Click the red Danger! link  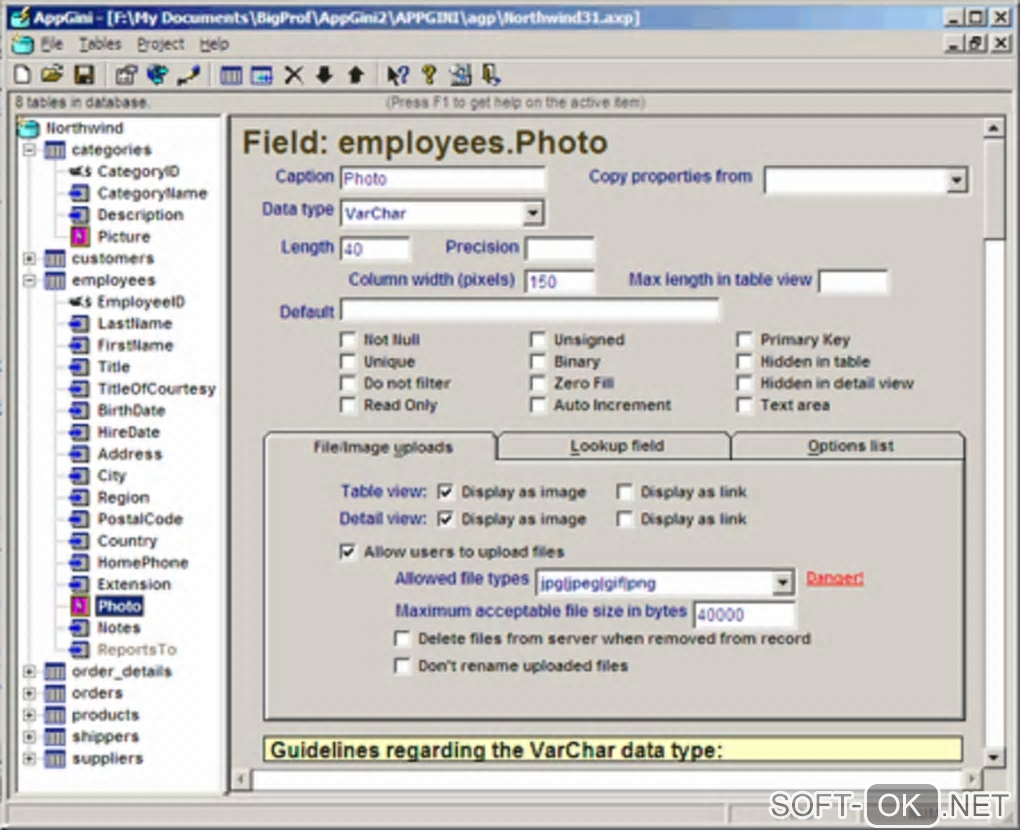835,578
